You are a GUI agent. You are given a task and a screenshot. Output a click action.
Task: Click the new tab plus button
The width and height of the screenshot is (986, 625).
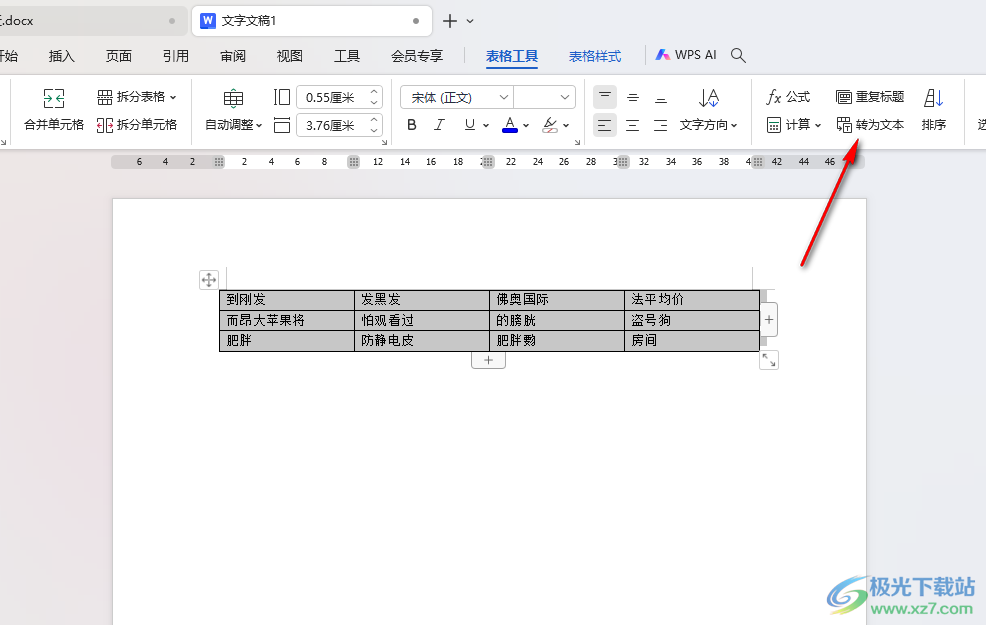click(x=450, y=21)
